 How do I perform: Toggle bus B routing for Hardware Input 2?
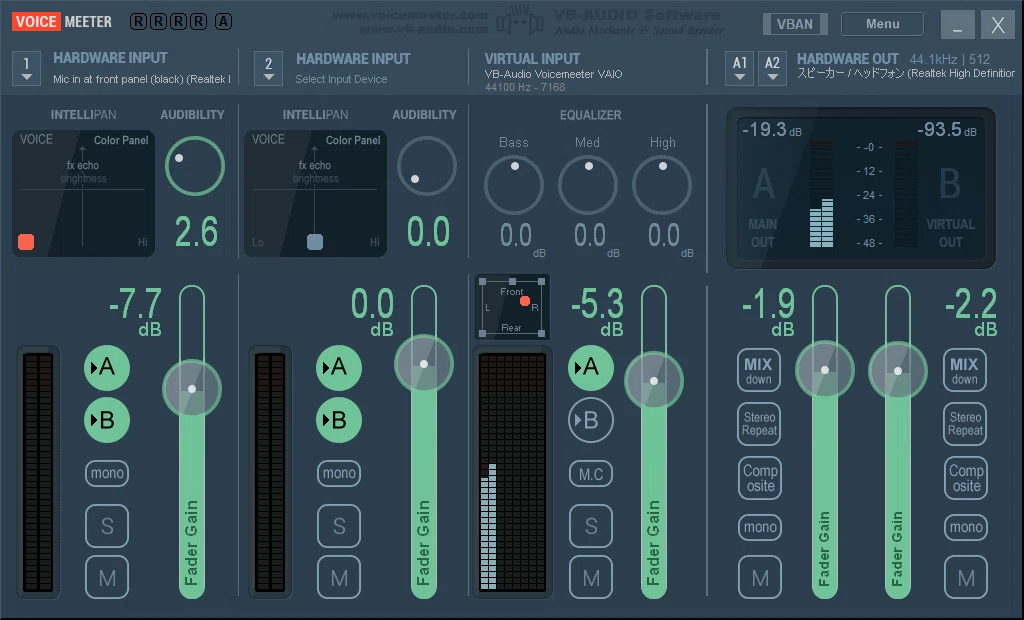tap(338, 420)
